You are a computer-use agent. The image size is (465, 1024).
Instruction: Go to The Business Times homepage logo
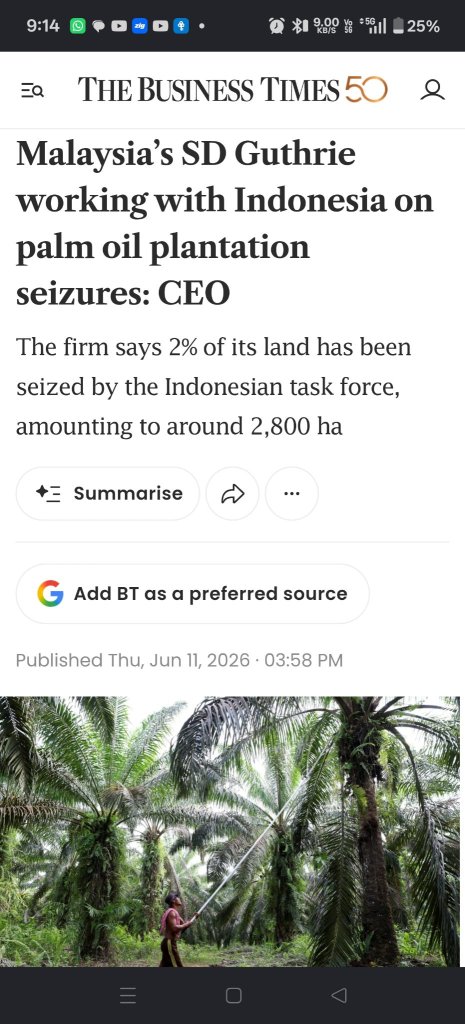(208, 90)
